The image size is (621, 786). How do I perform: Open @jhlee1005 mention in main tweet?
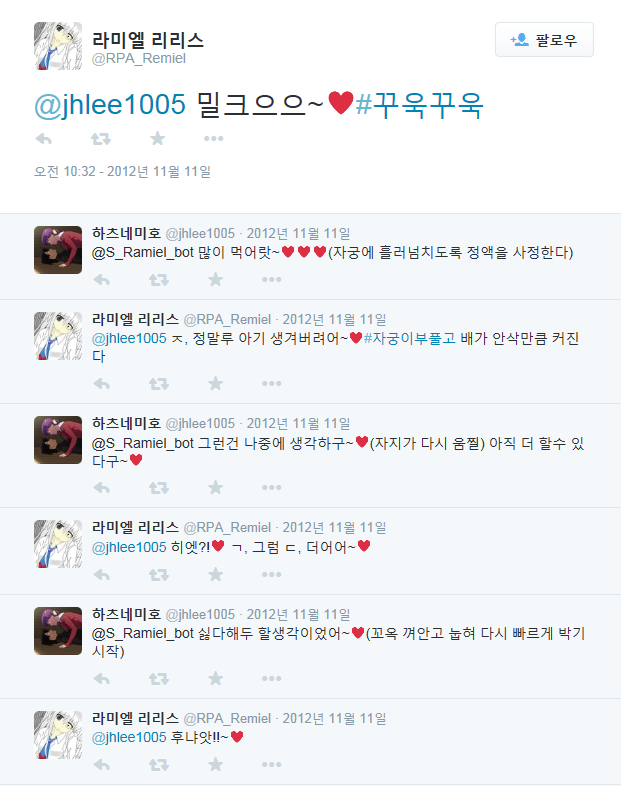[110, 105]
